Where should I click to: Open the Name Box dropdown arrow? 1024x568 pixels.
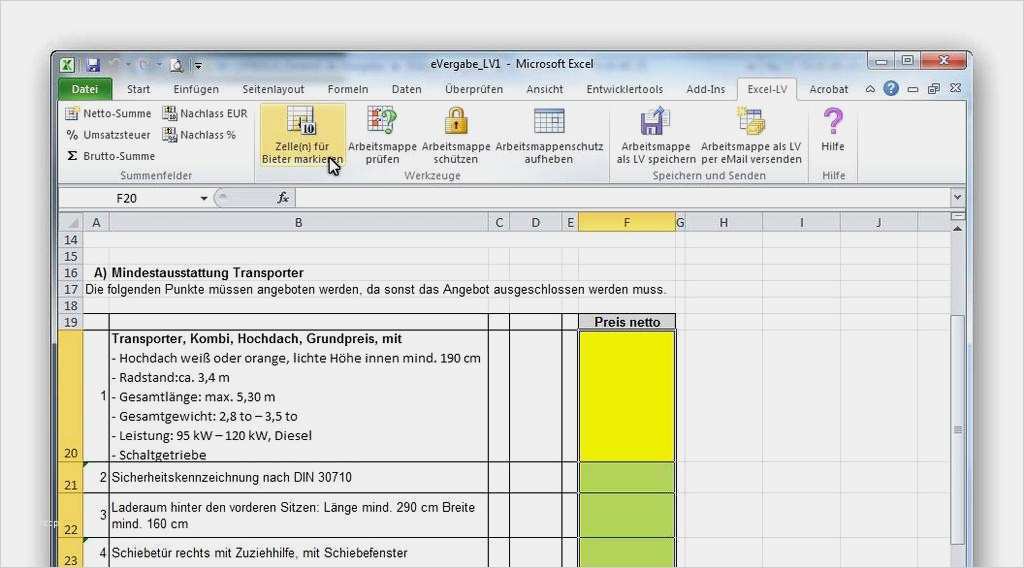click(x=204, y=198)
